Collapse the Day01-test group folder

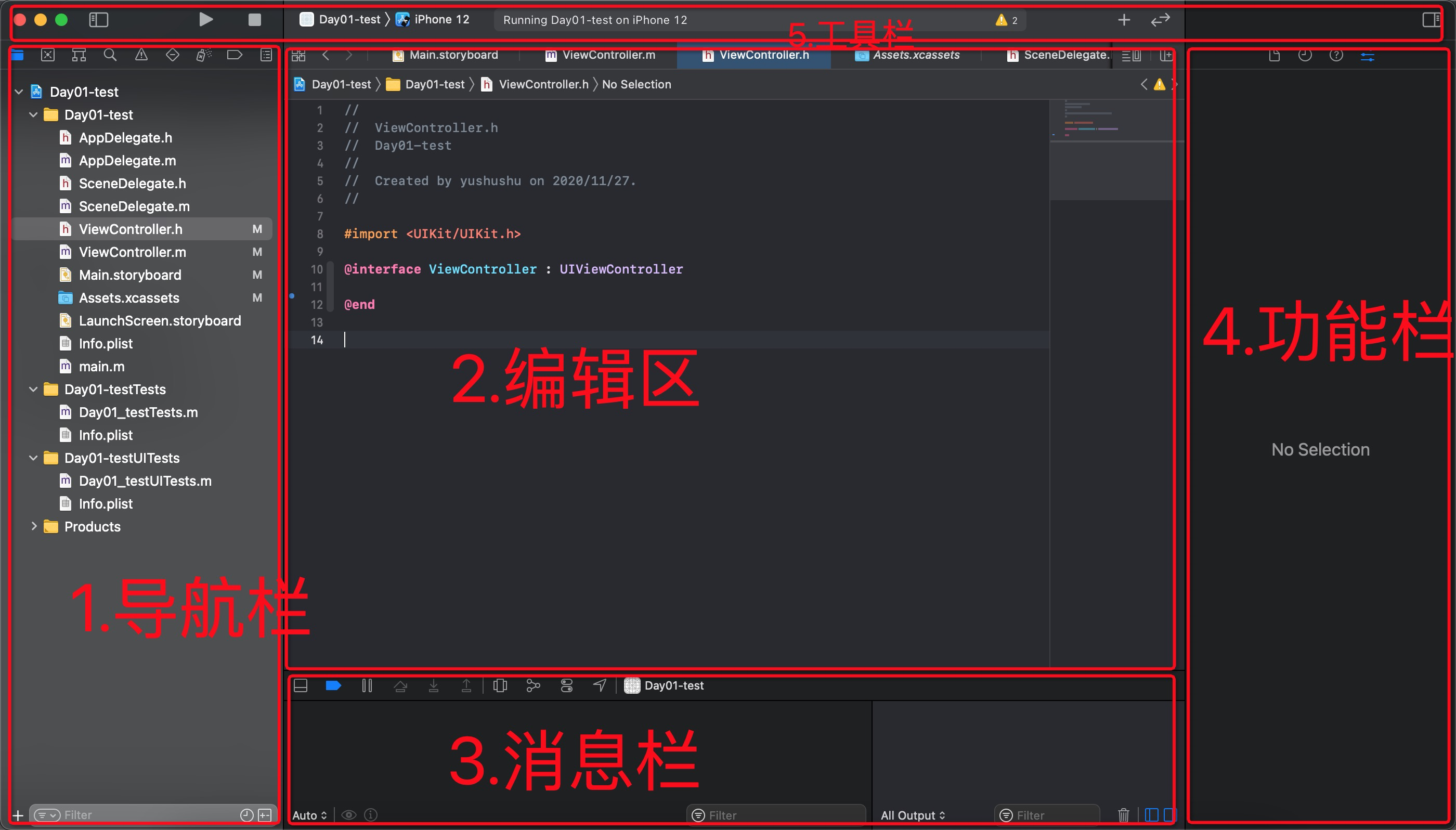[x=33, y=114]
